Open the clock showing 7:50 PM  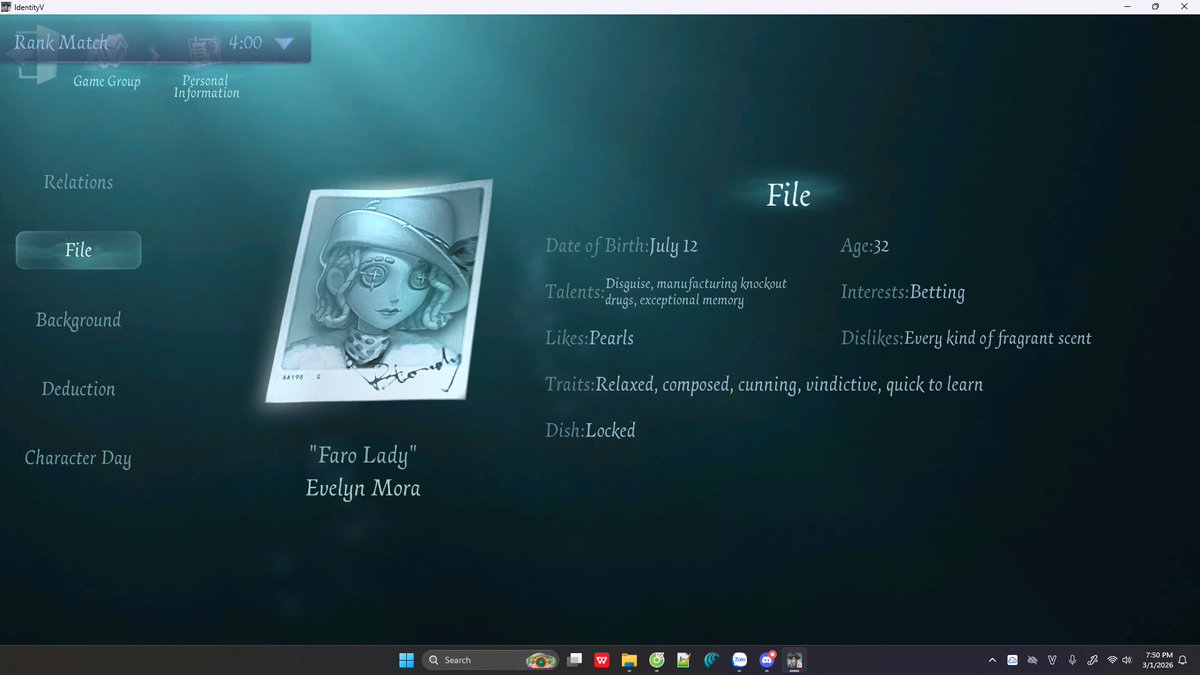tap(1159, 660)
